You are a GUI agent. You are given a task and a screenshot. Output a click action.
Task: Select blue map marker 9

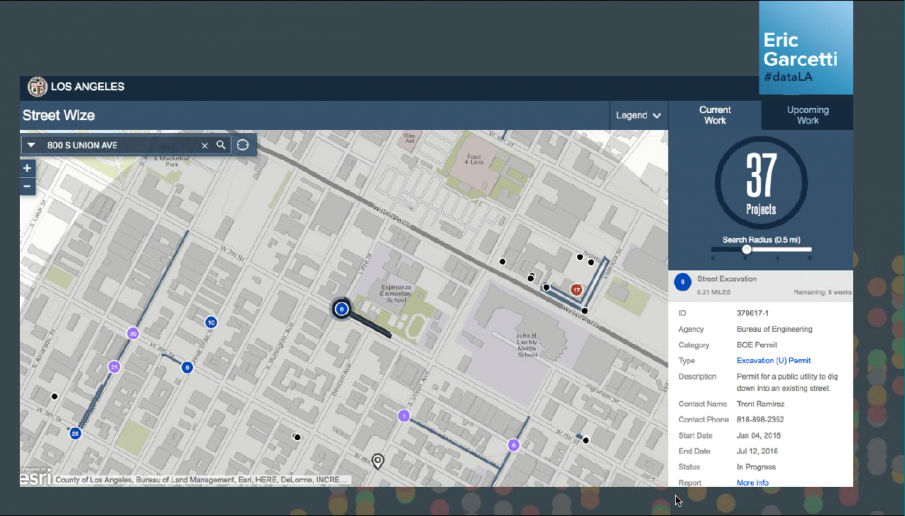(x=187, y=367)
